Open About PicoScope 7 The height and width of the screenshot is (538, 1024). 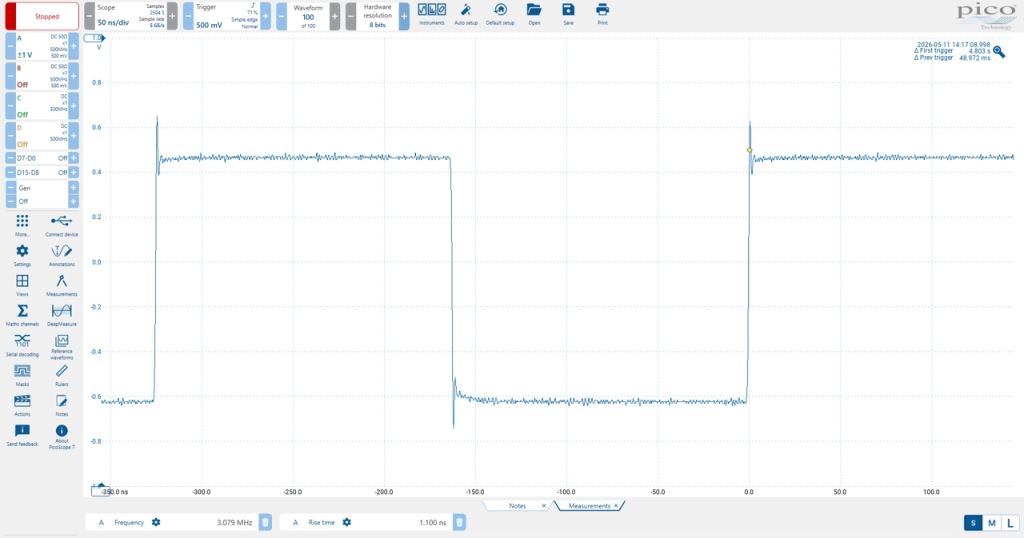(61, 436)
